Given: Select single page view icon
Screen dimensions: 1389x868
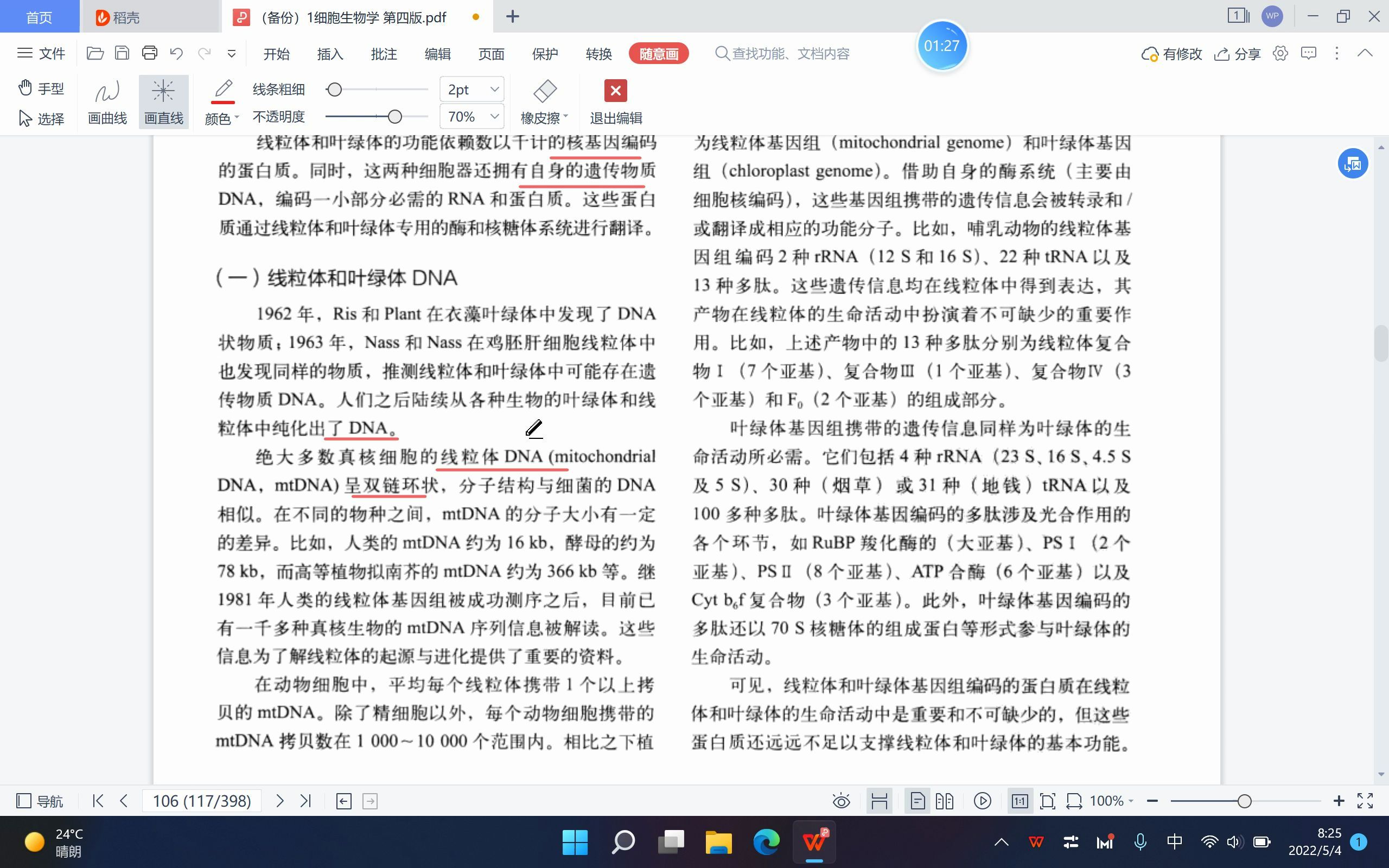Looking at the screenshot, I should click(x=917, y=801).
